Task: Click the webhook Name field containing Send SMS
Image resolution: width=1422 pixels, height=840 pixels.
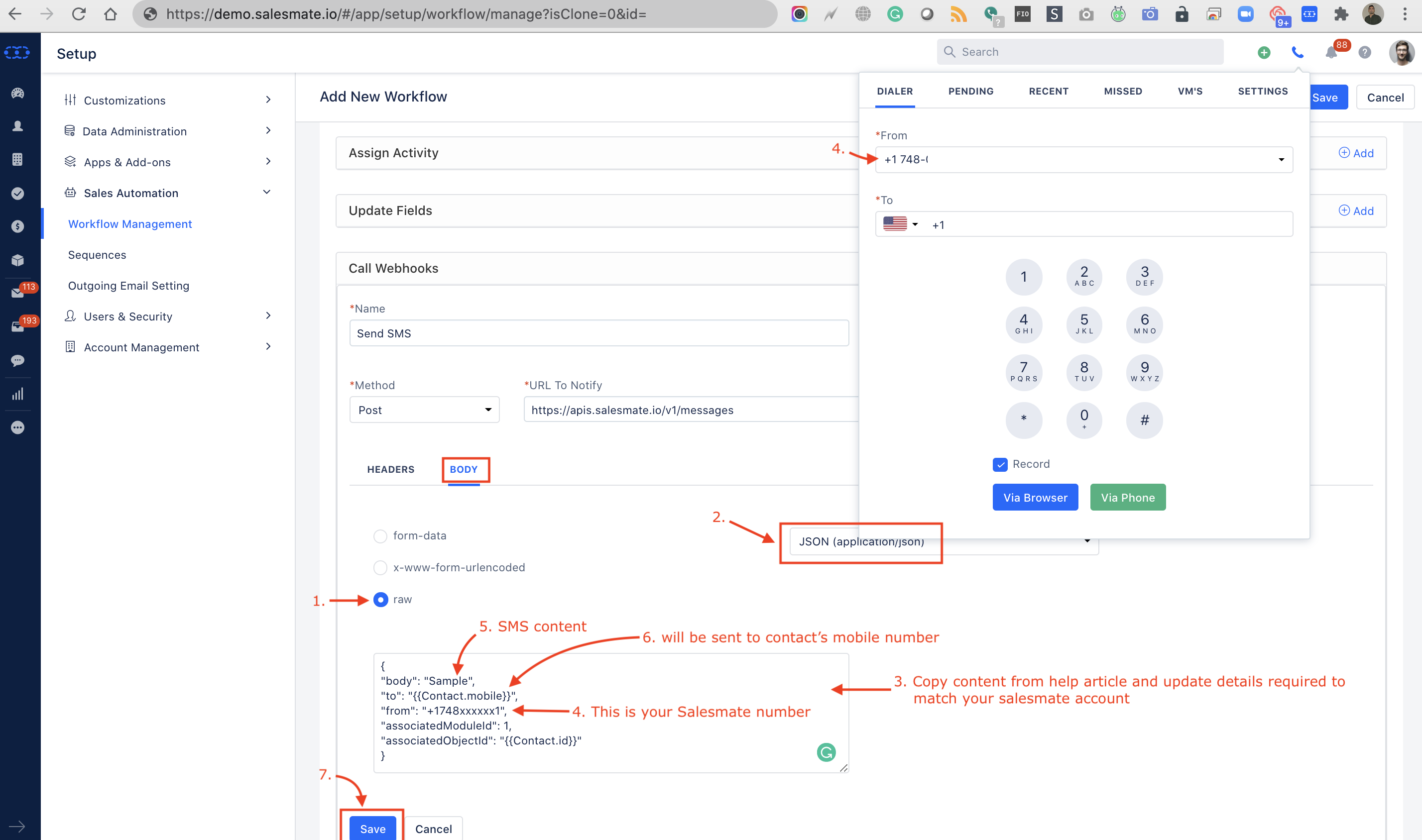Action: coord(599,333)
